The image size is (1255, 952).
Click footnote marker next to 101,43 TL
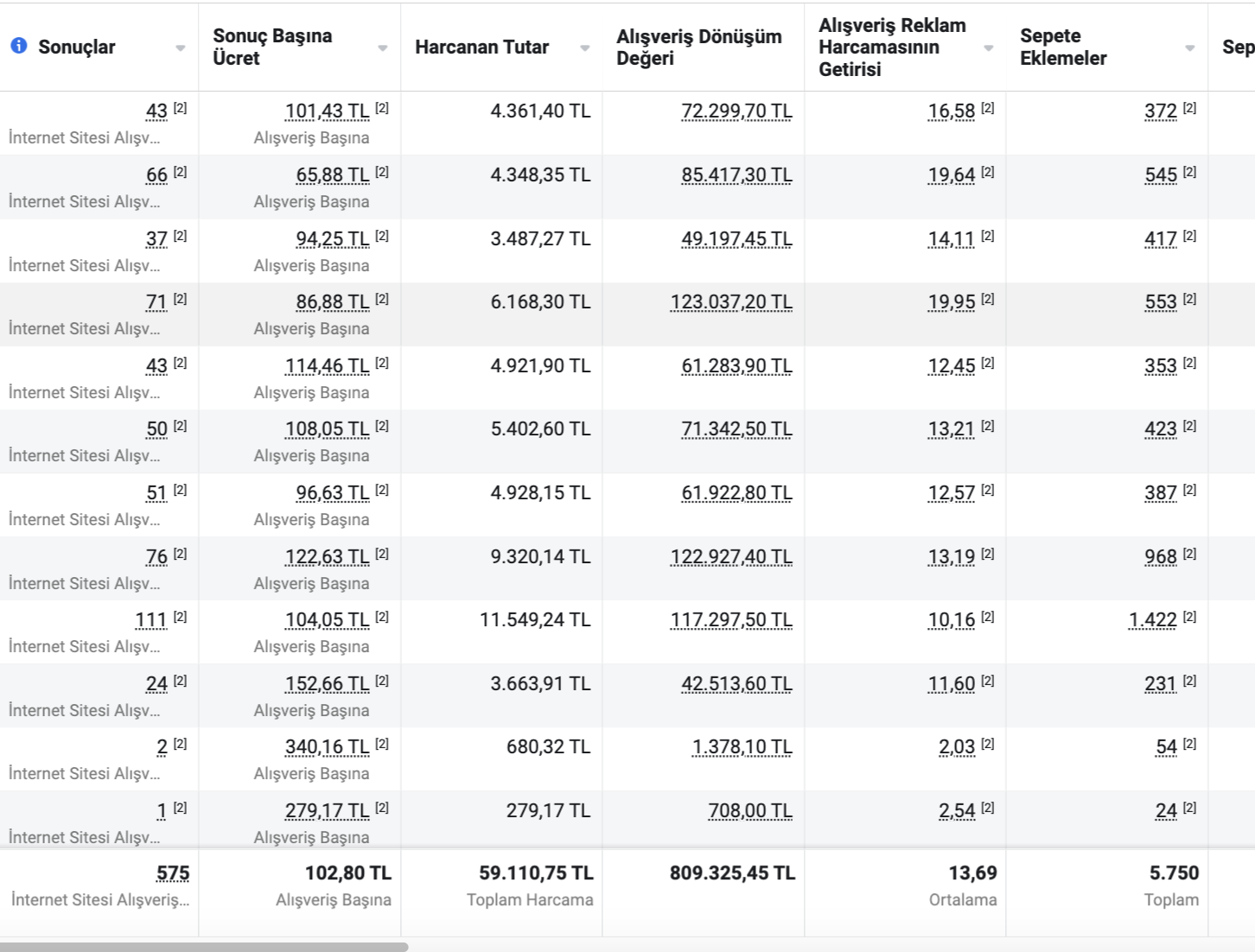point(382,108)
